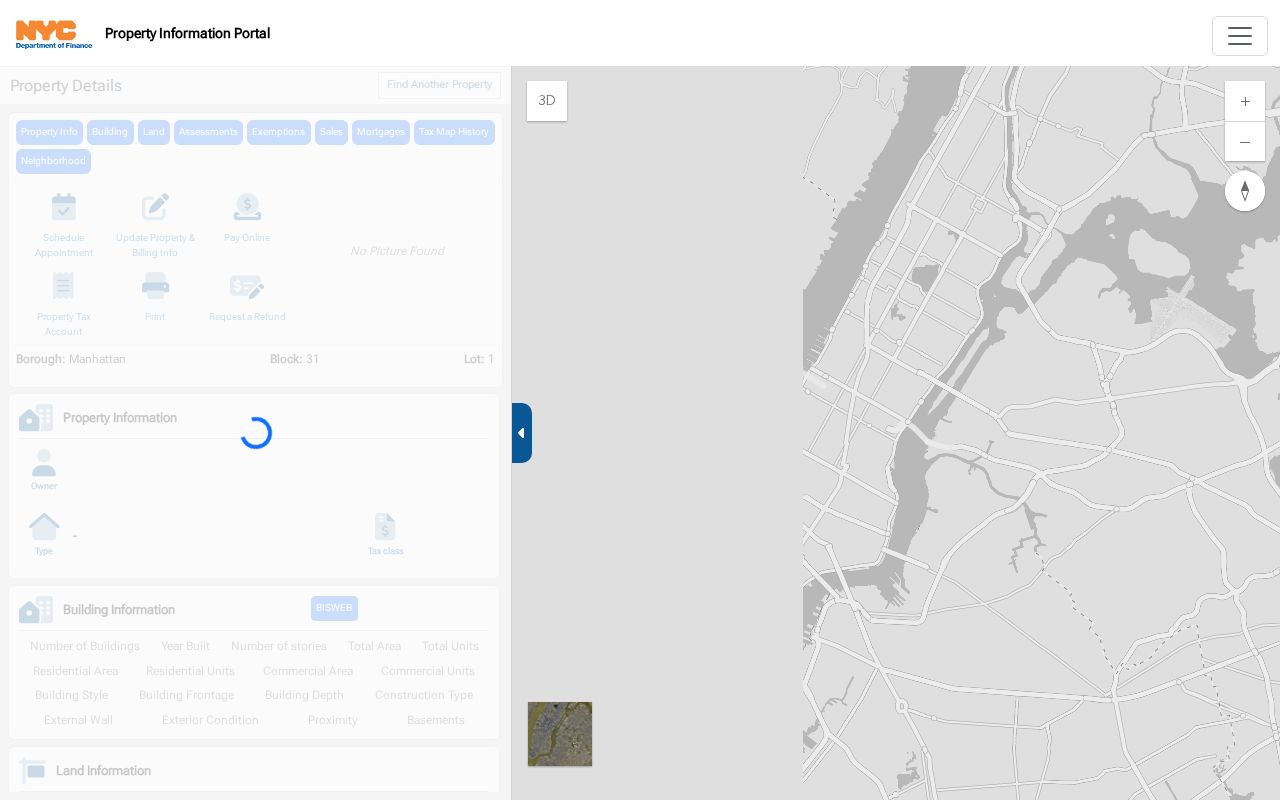
Task: Click the Print icon
Action: coord(155,286)
